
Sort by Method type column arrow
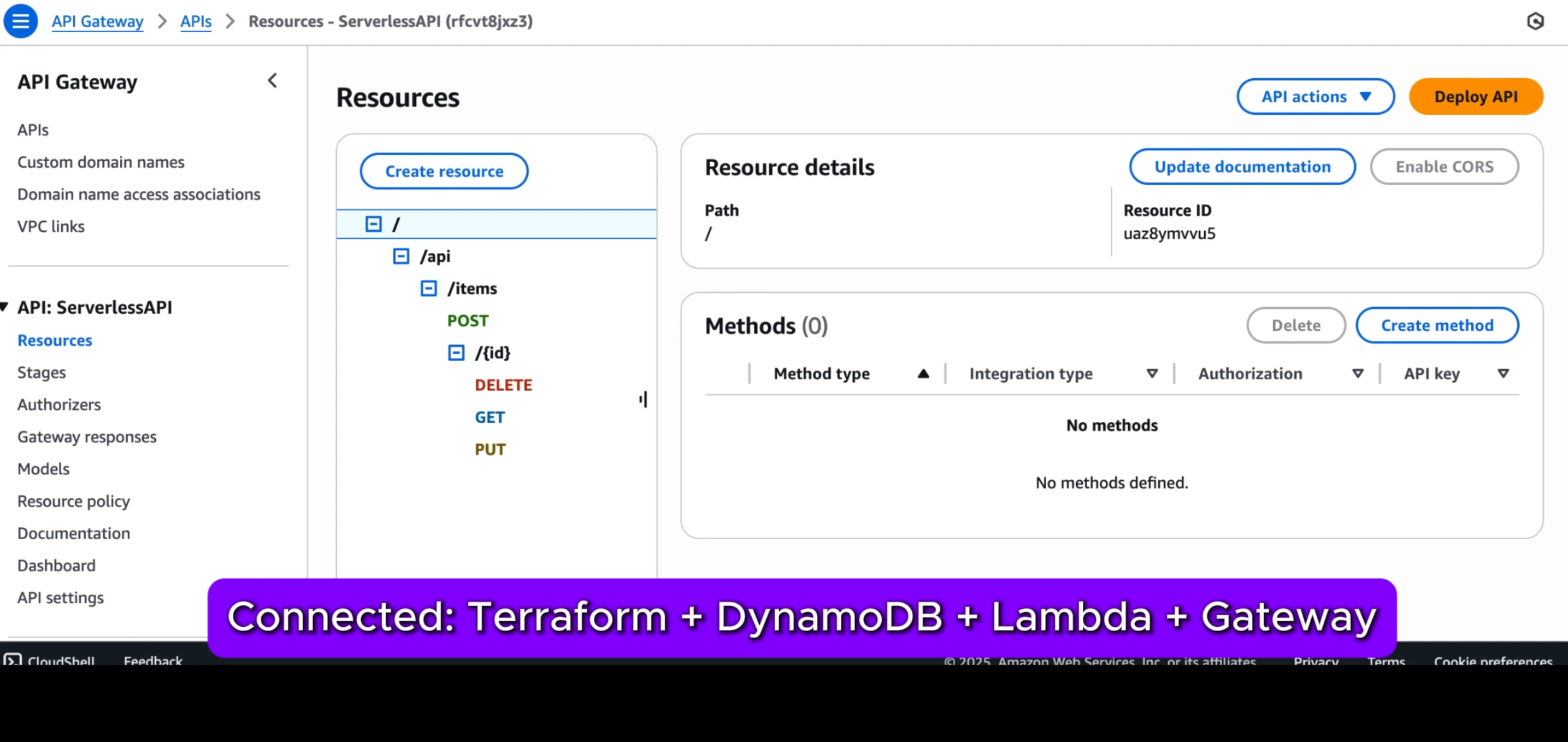pyautogui.click(x=923, y=374)
